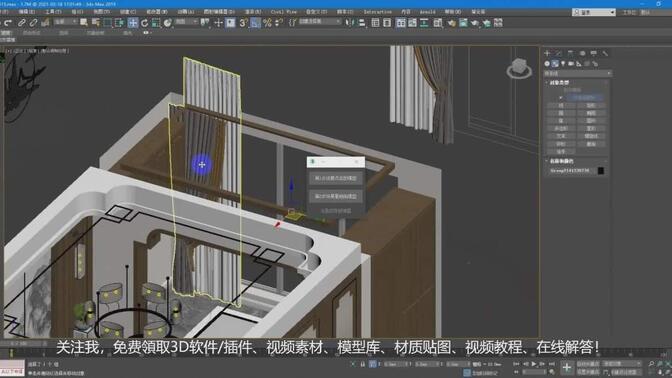Click the Select and Link chain icon

click(21, 23)
